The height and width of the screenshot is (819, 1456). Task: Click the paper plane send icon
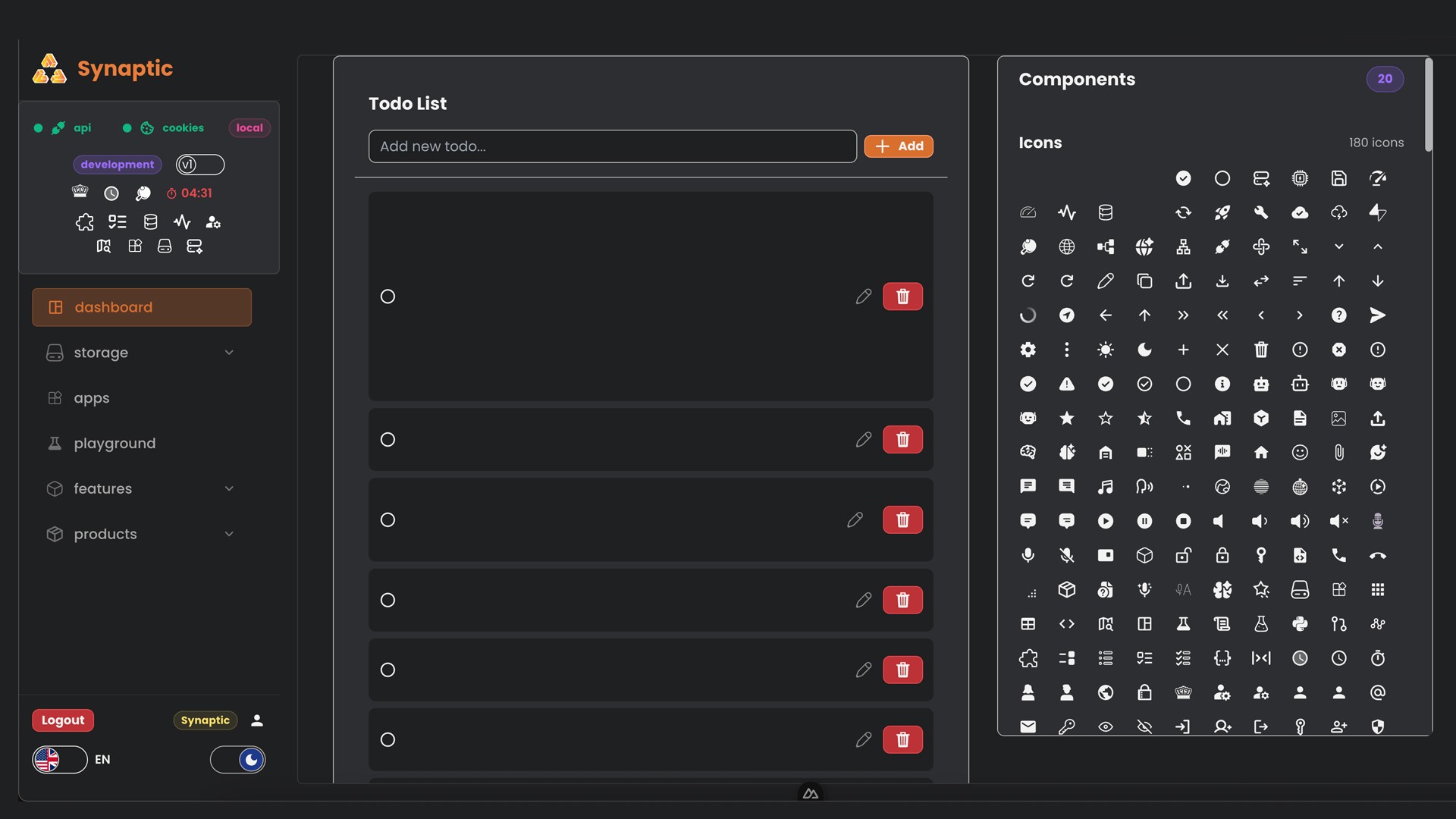[1377, 315]
